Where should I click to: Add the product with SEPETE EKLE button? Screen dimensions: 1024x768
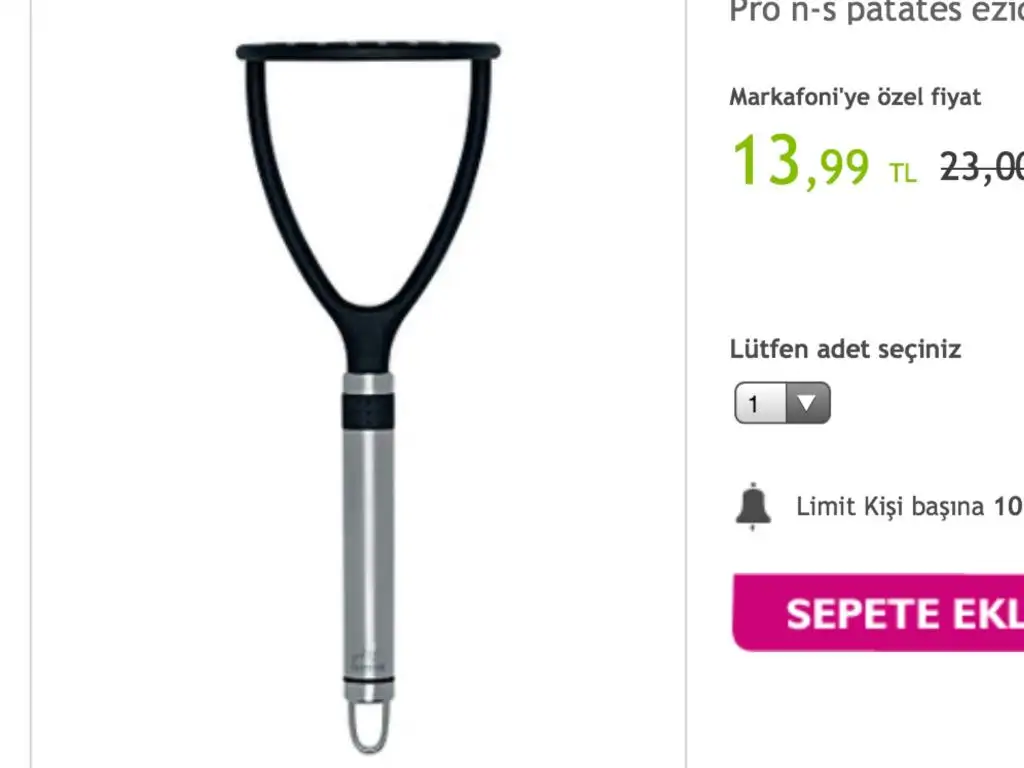(x=878, y=613)
